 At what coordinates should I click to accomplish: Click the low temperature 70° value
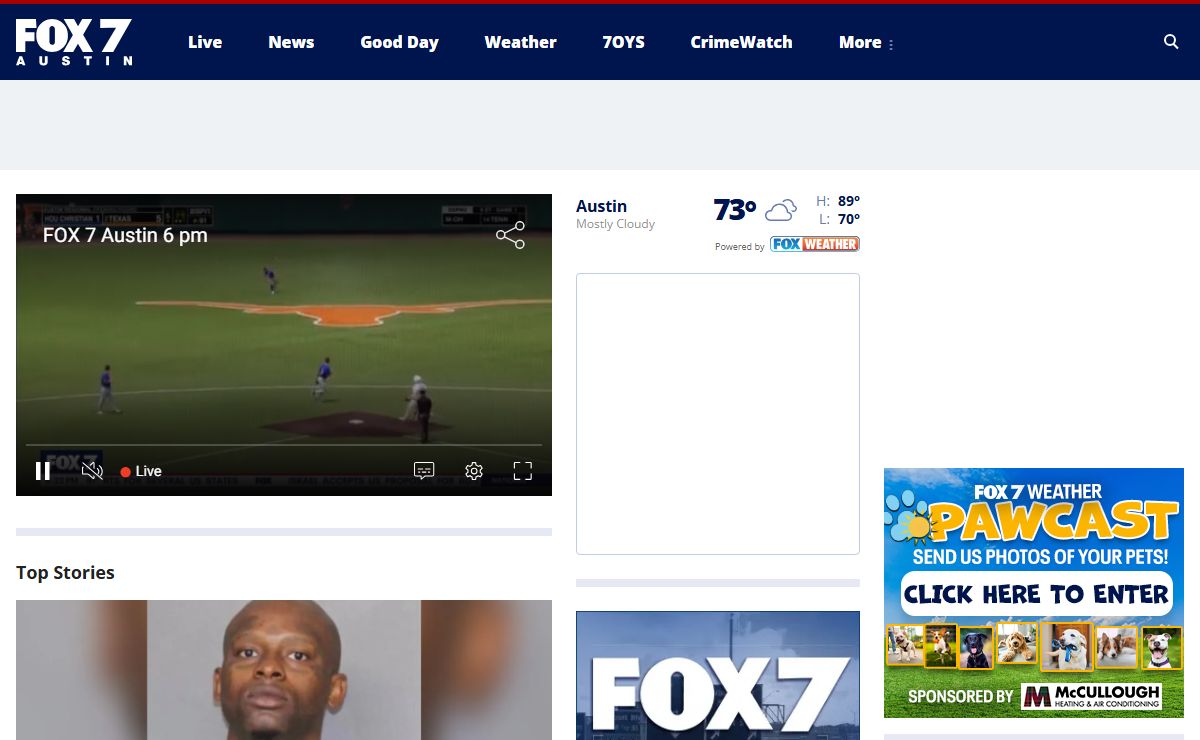[849, 219]
